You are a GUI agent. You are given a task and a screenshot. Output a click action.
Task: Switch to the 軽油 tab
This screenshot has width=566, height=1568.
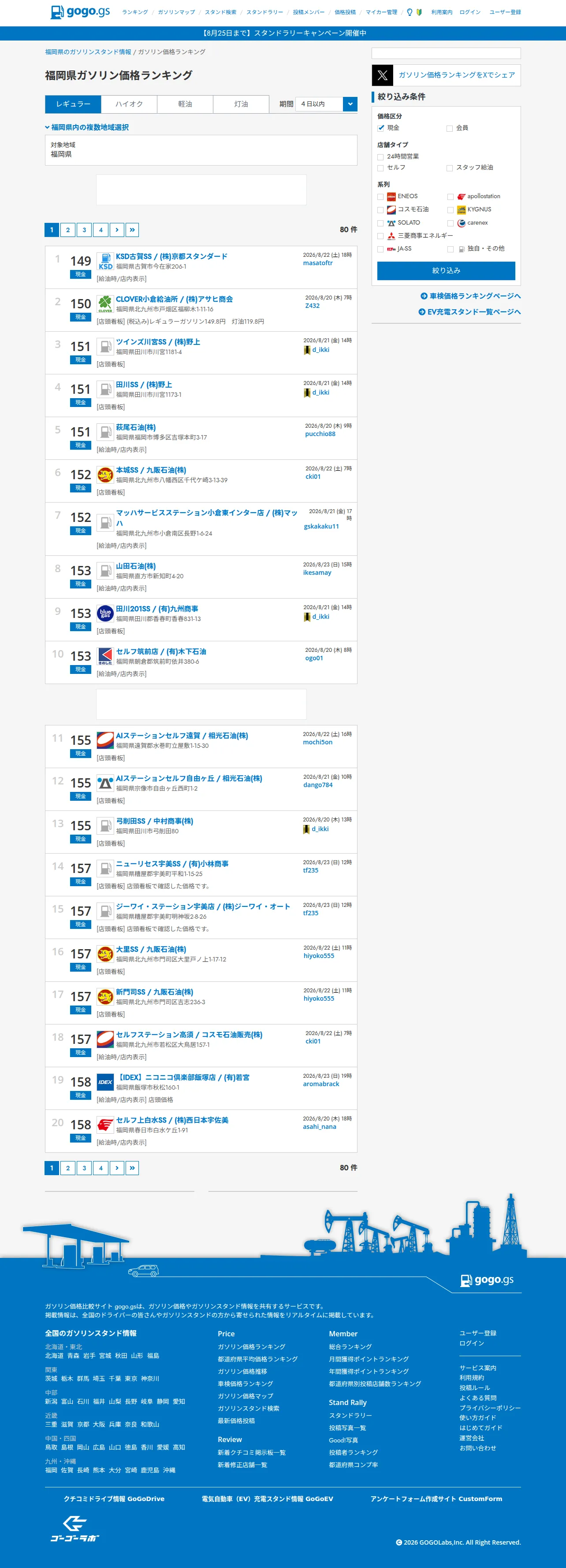[x=185, y=104]
